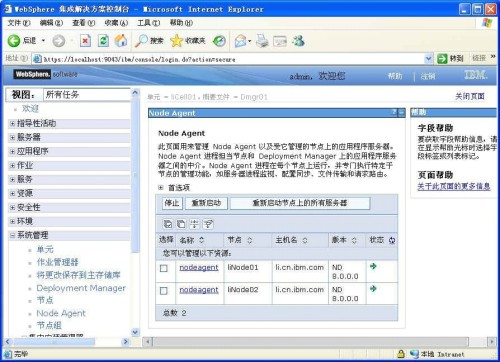This screenshot has height=362, width=500.
Task: Click the 重新启动 restart button
Action: pyautogui.click(x=206, y=203)
